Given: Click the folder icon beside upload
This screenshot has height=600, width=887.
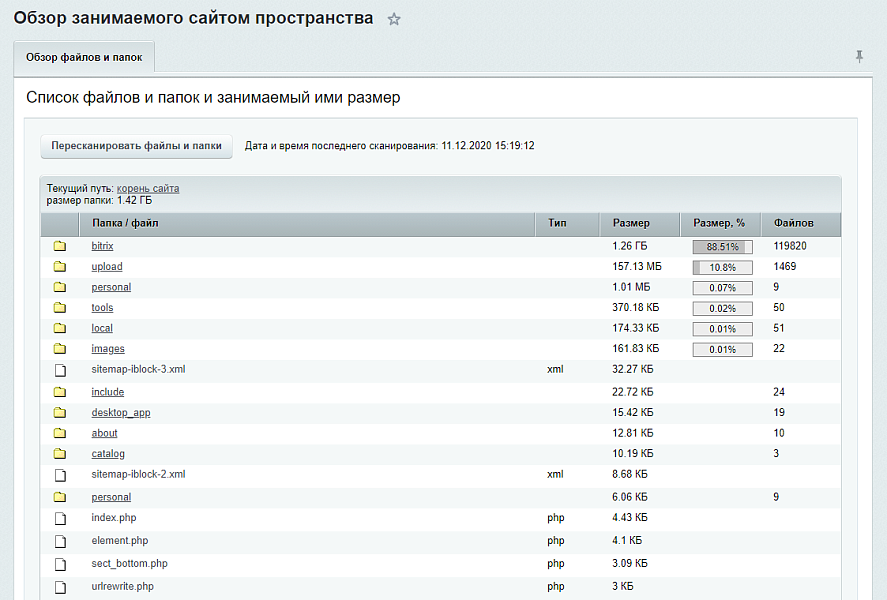Looking at the screenshot, I should click(60, 267).
